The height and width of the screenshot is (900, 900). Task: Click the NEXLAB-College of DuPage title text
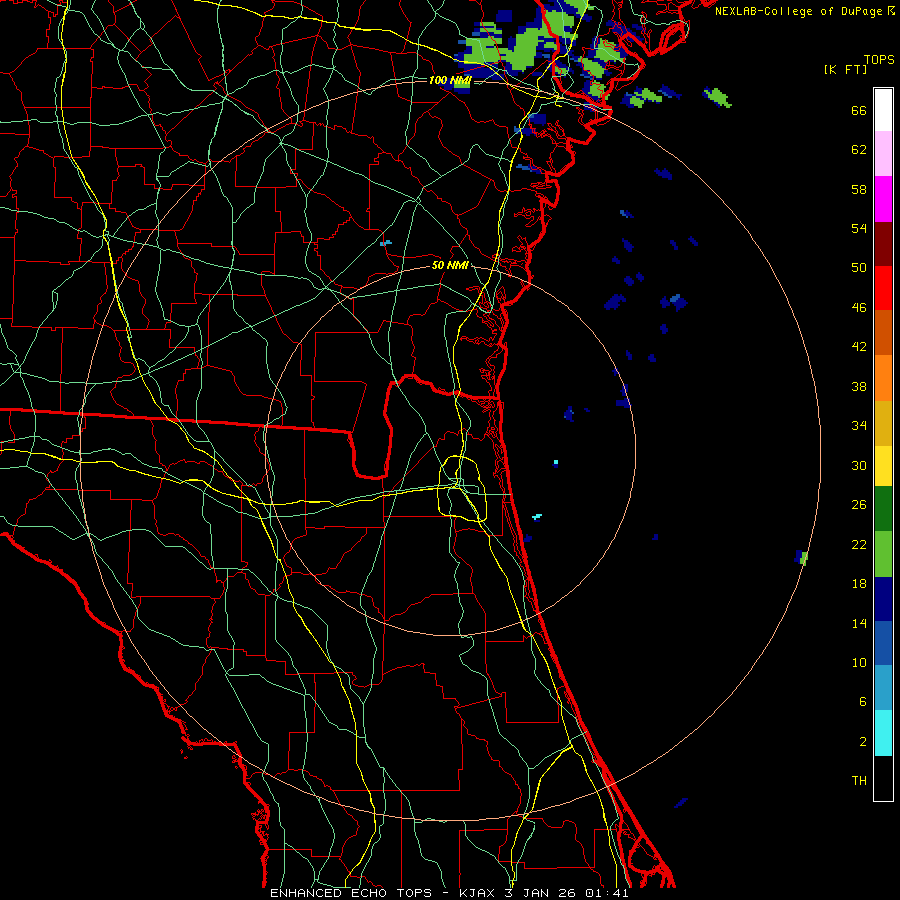click(x=799, y=11)
